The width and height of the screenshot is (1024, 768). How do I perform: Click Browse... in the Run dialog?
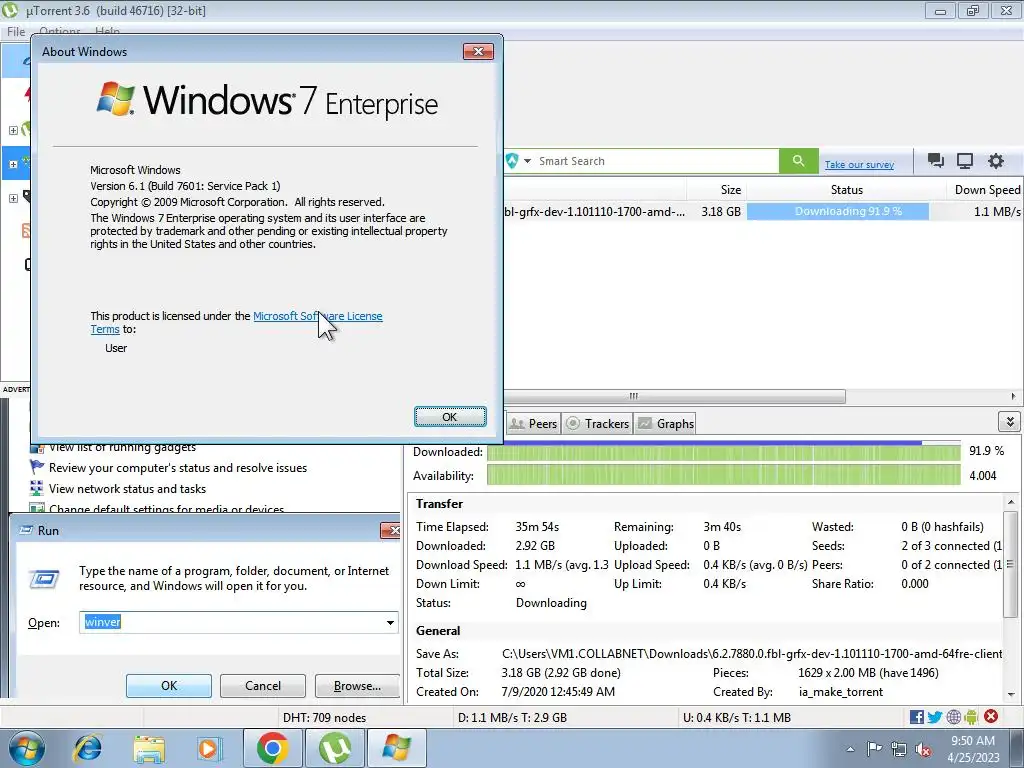click(357, 686)
